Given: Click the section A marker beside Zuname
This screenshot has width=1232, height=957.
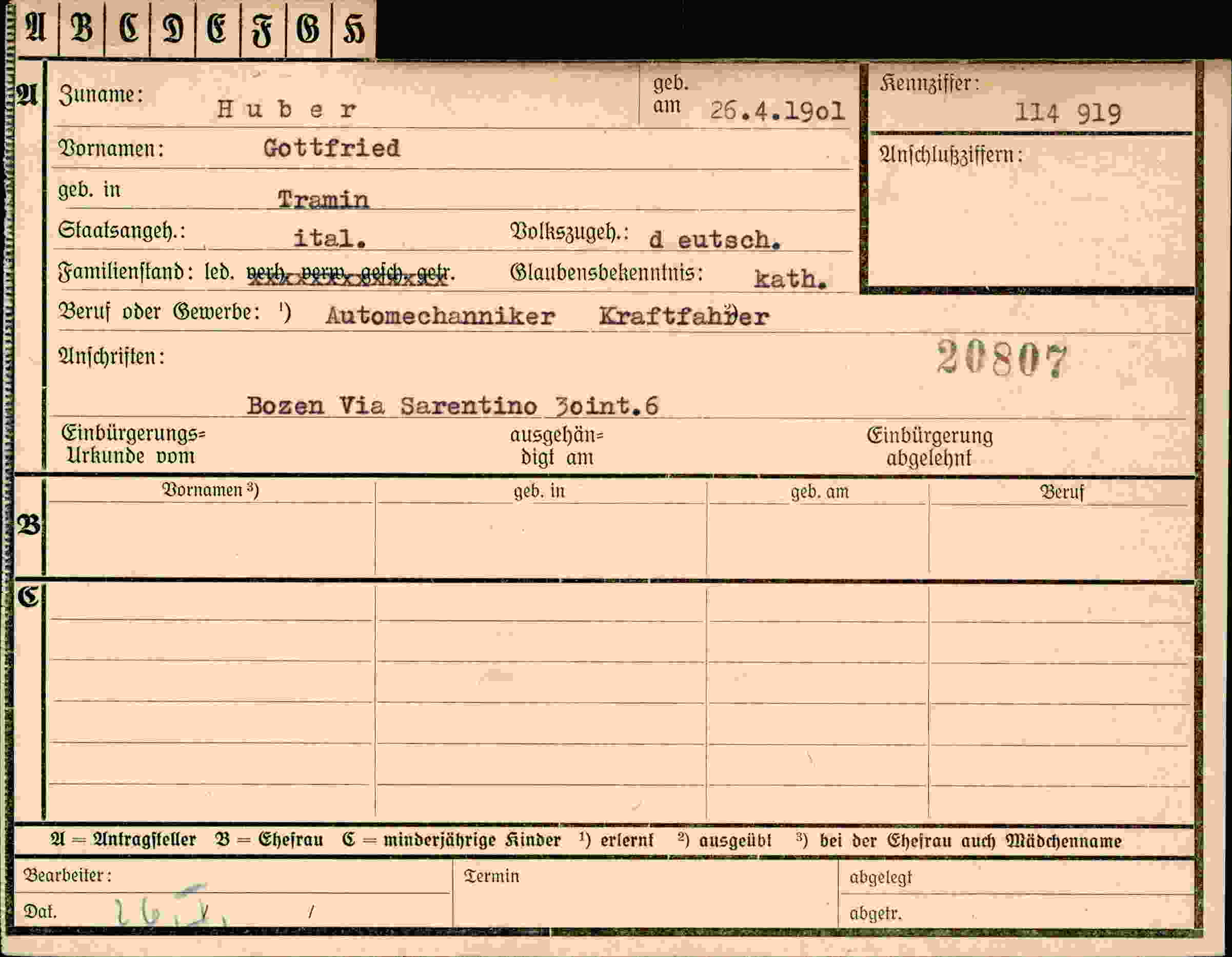Looking at the screenshot, I should [x=27, y=95].
